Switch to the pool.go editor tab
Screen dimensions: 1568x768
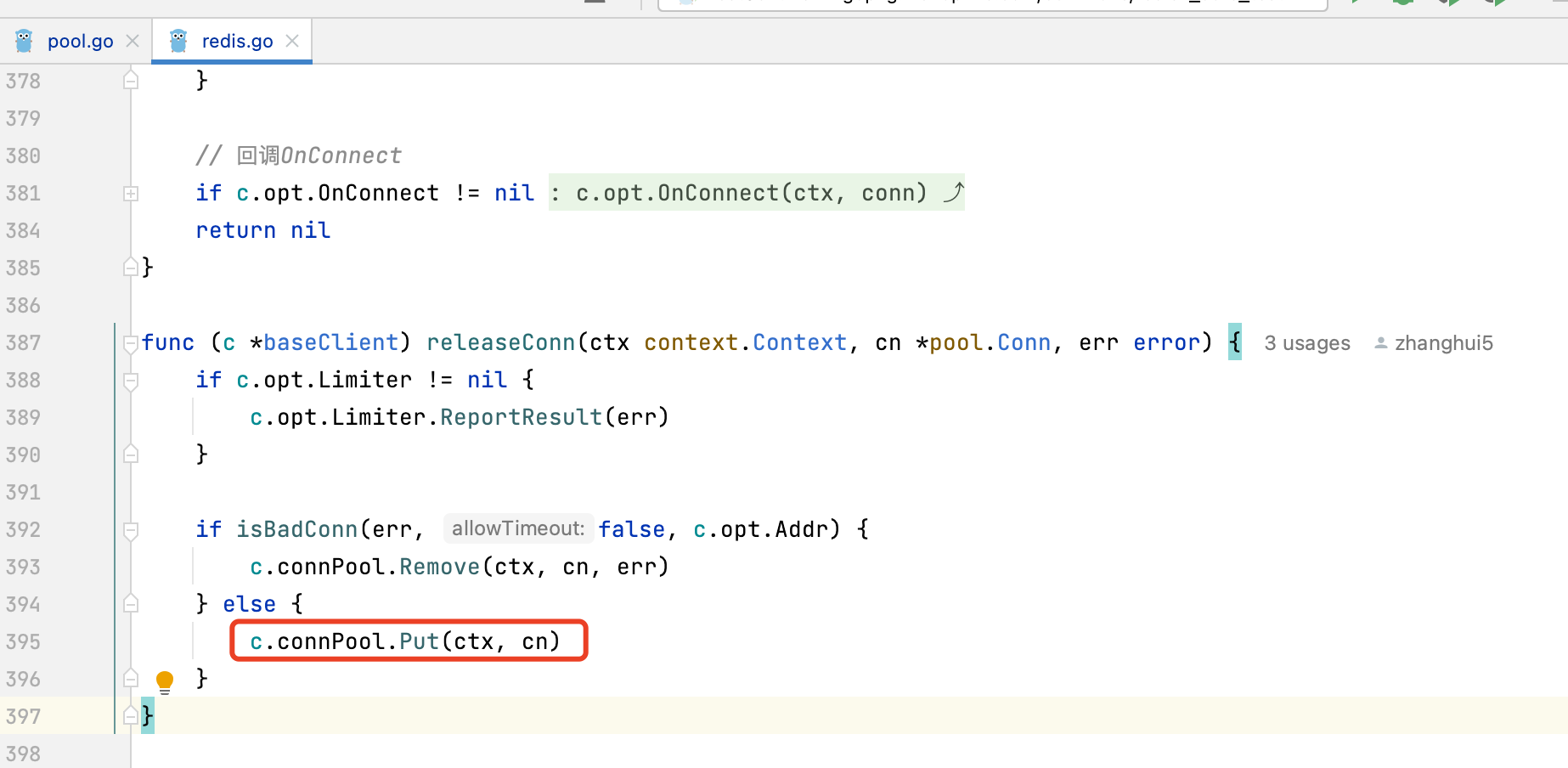80,41
